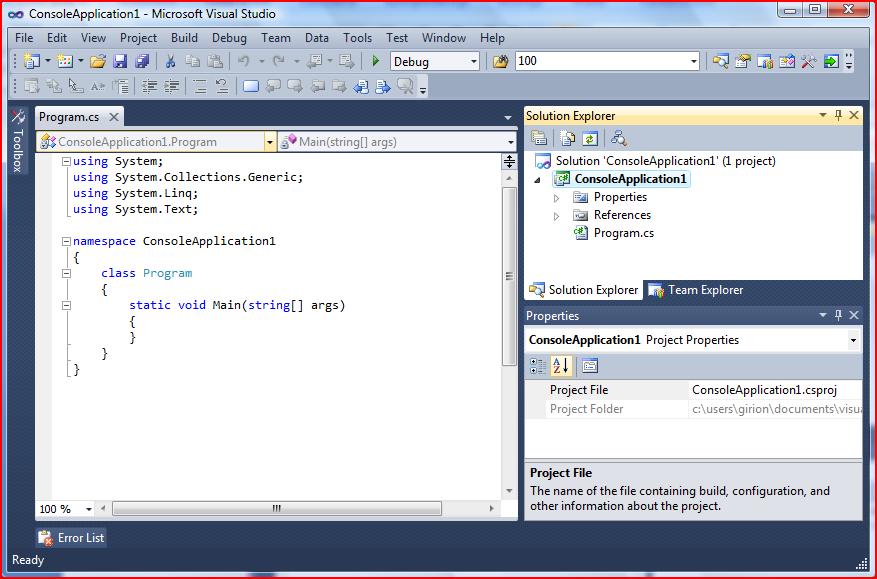Click the Increase Indent icon
This screenshot has height=579, width=877.
coord(171,86)
